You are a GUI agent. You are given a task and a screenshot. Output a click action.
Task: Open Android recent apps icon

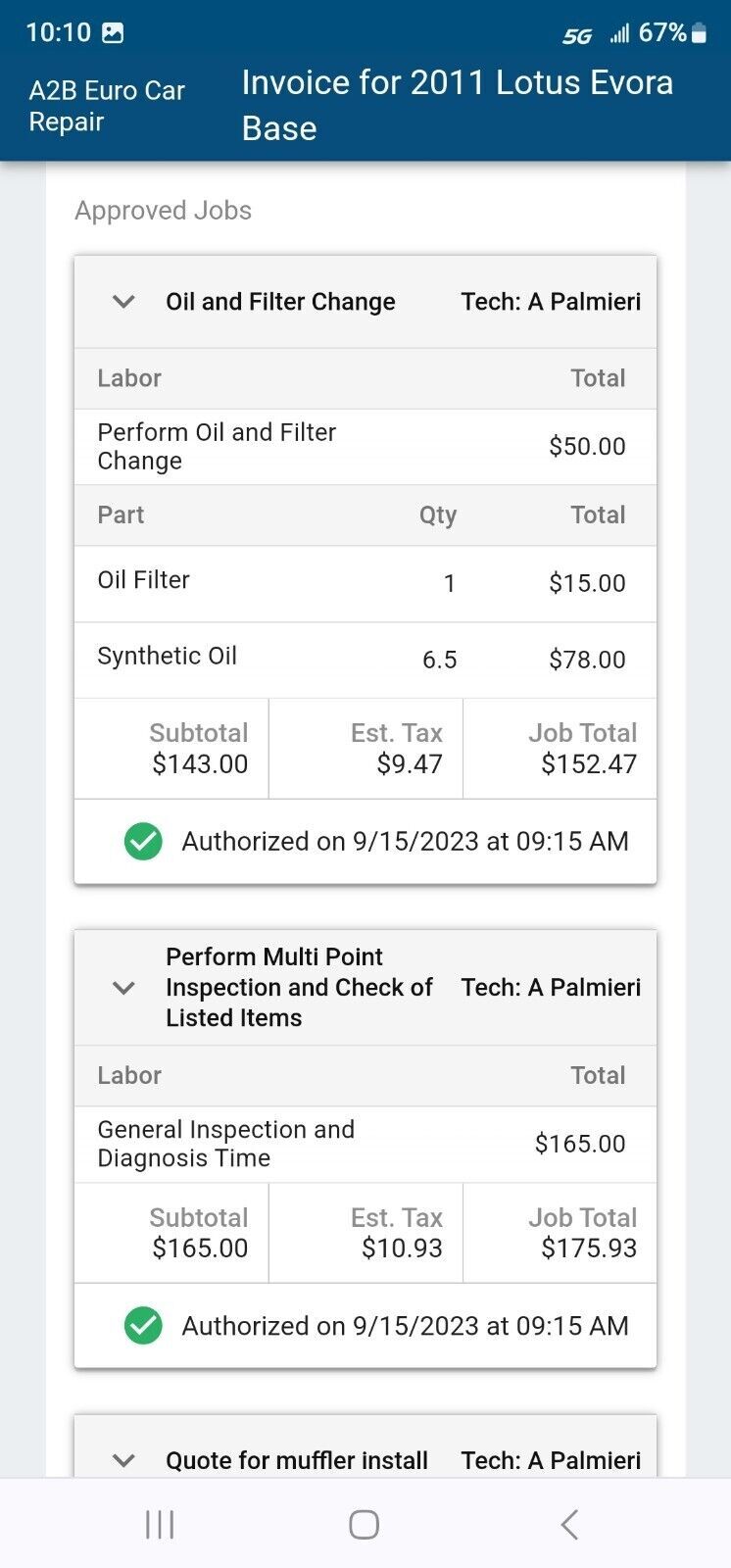[x=160, y=1524]
